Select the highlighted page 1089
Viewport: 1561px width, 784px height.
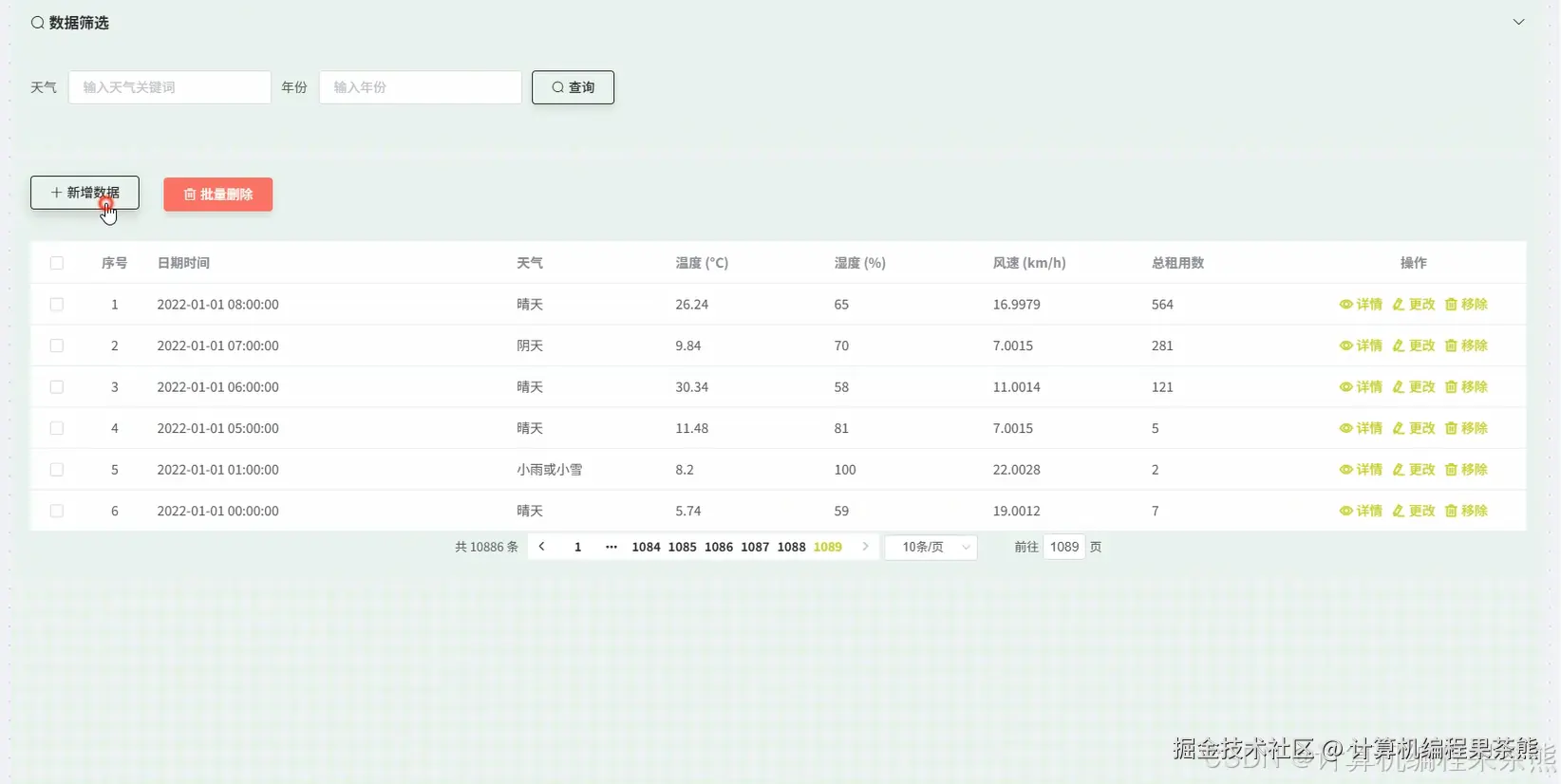pos(828,547)
